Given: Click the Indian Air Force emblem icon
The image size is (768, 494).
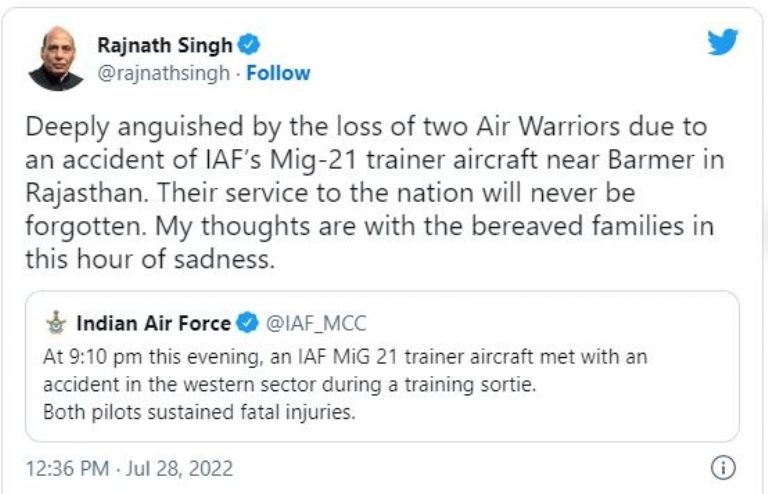Looking at the screenshot, I should click(x=56, y=323).
